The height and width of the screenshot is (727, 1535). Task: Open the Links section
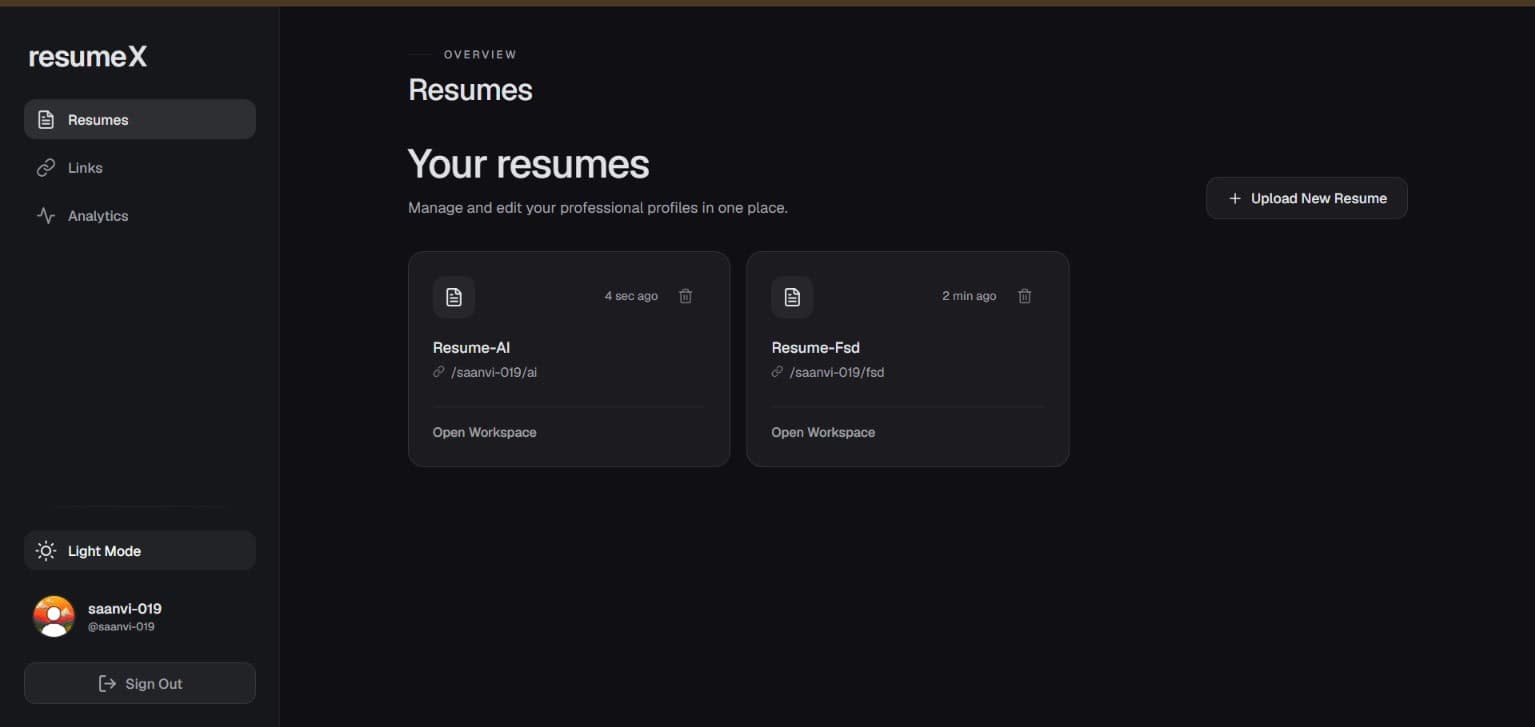click(140, 168)
